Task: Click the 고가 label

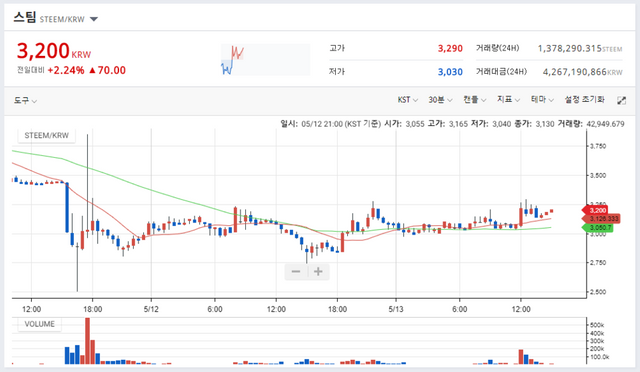Action: (x=337, y=48)
